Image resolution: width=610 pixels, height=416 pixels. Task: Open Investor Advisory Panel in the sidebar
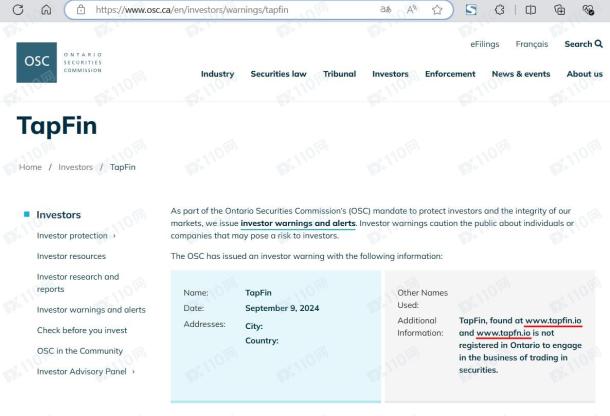point(82,372)
